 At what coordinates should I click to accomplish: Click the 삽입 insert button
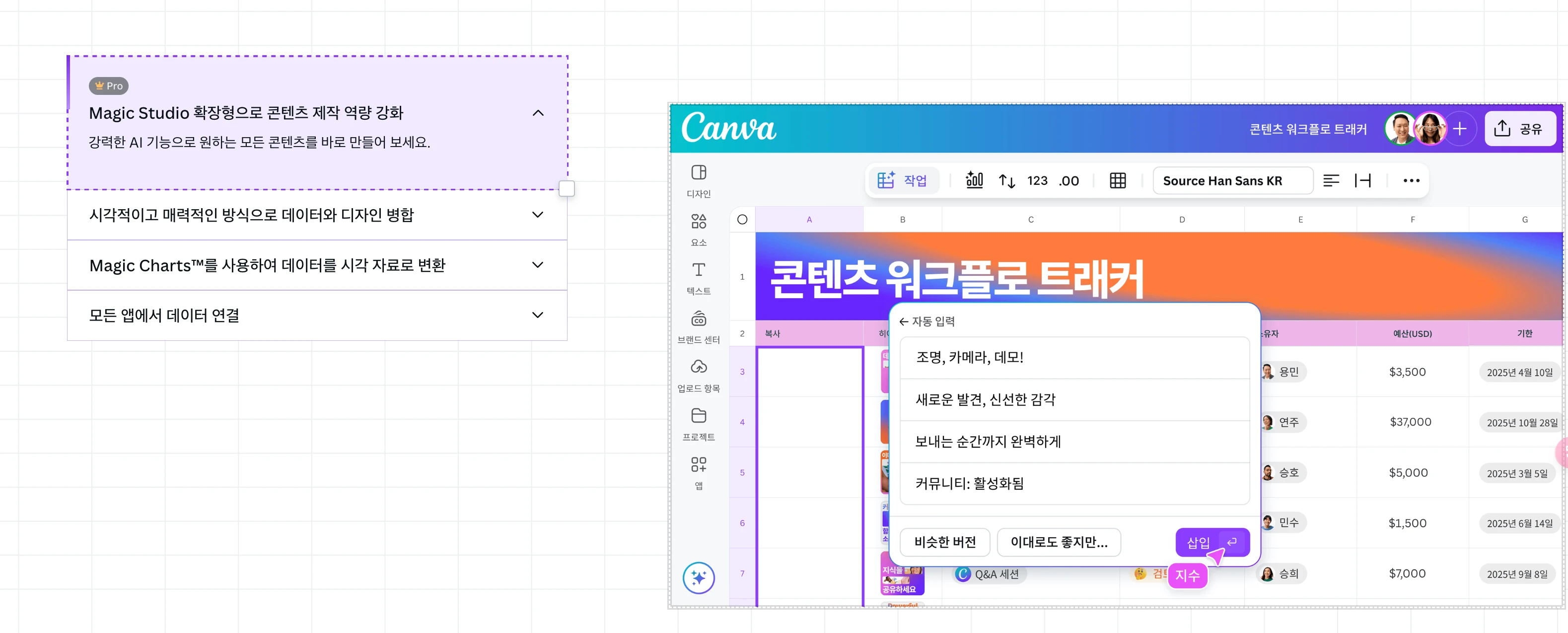1212,542
